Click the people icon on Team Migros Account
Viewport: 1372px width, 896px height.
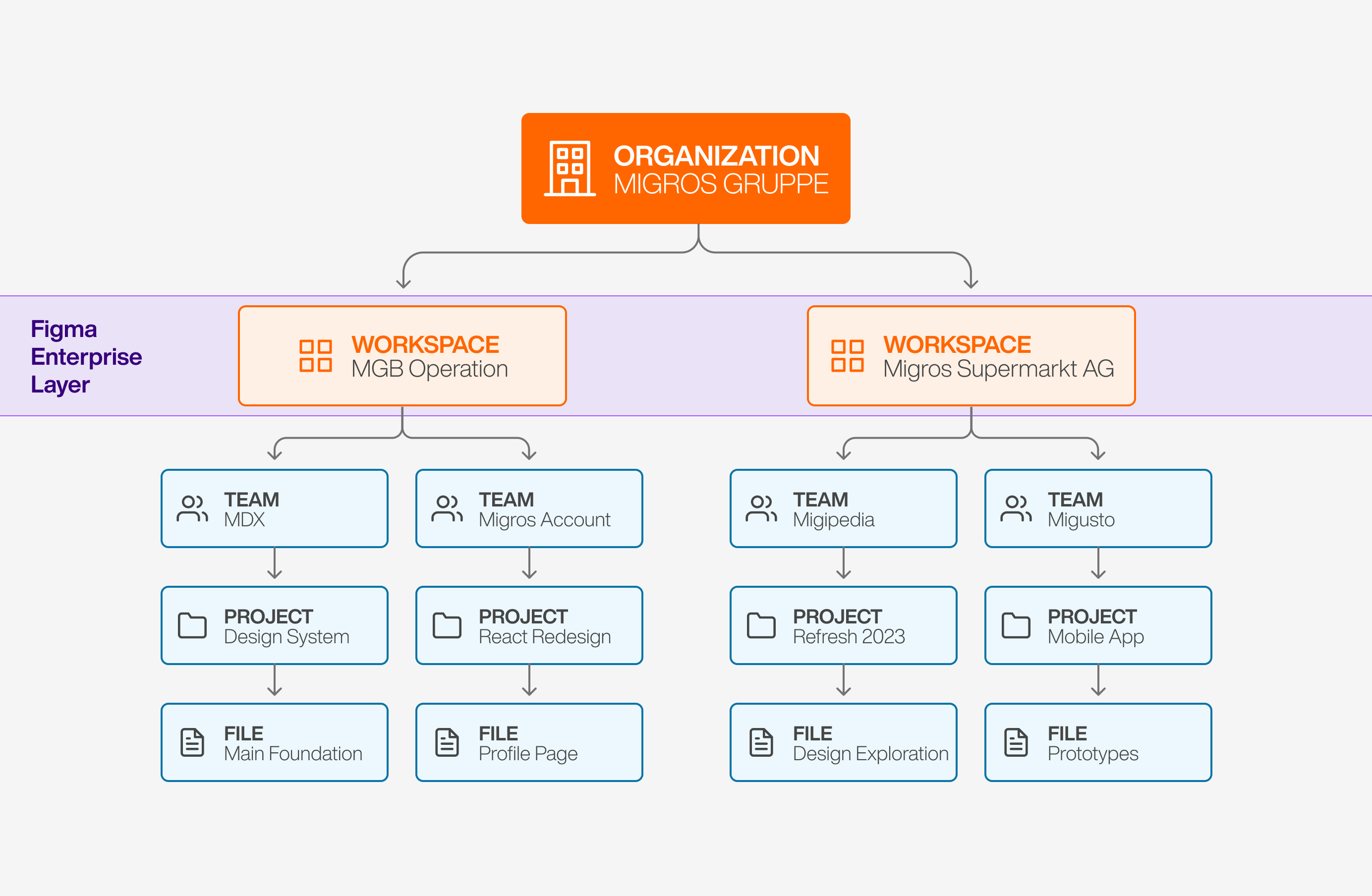pyautogui.click(x=448, y=507)
